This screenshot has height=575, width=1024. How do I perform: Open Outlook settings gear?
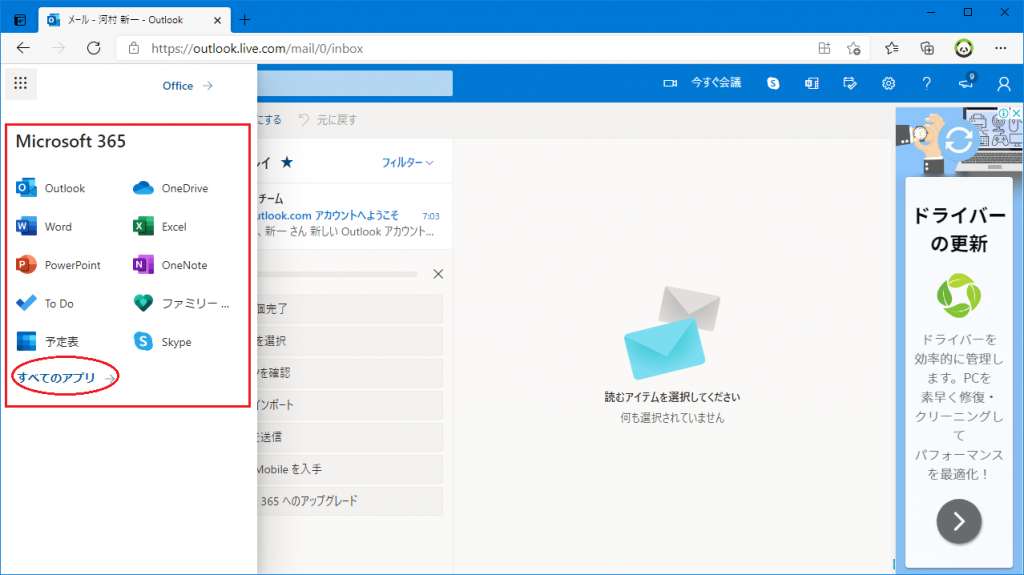pyautogui.click(x=888, y=84)
